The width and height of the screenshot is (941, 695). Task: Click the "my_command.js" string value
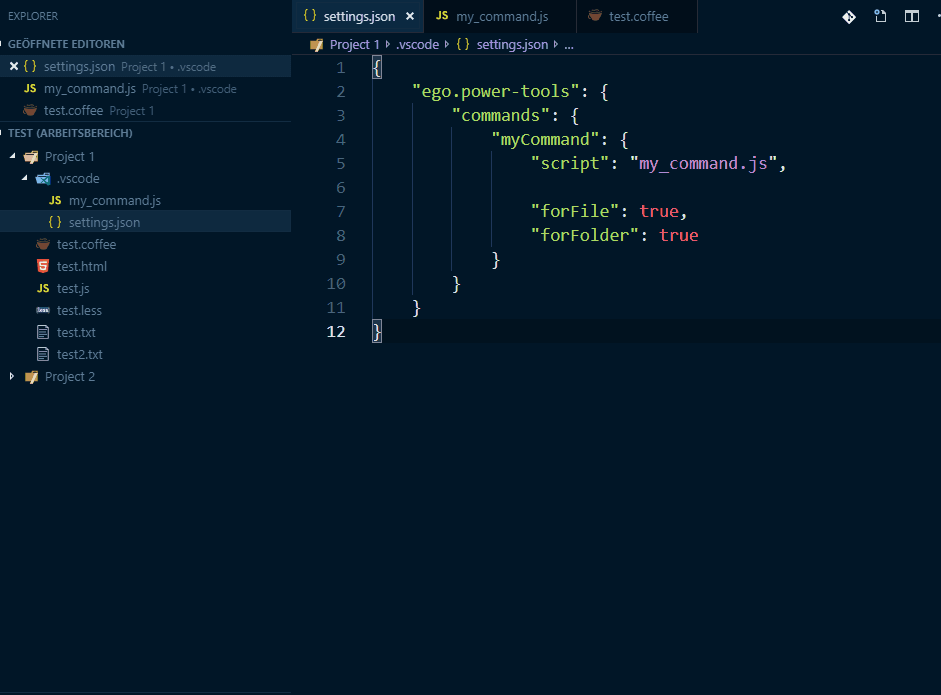click(703, 164)
